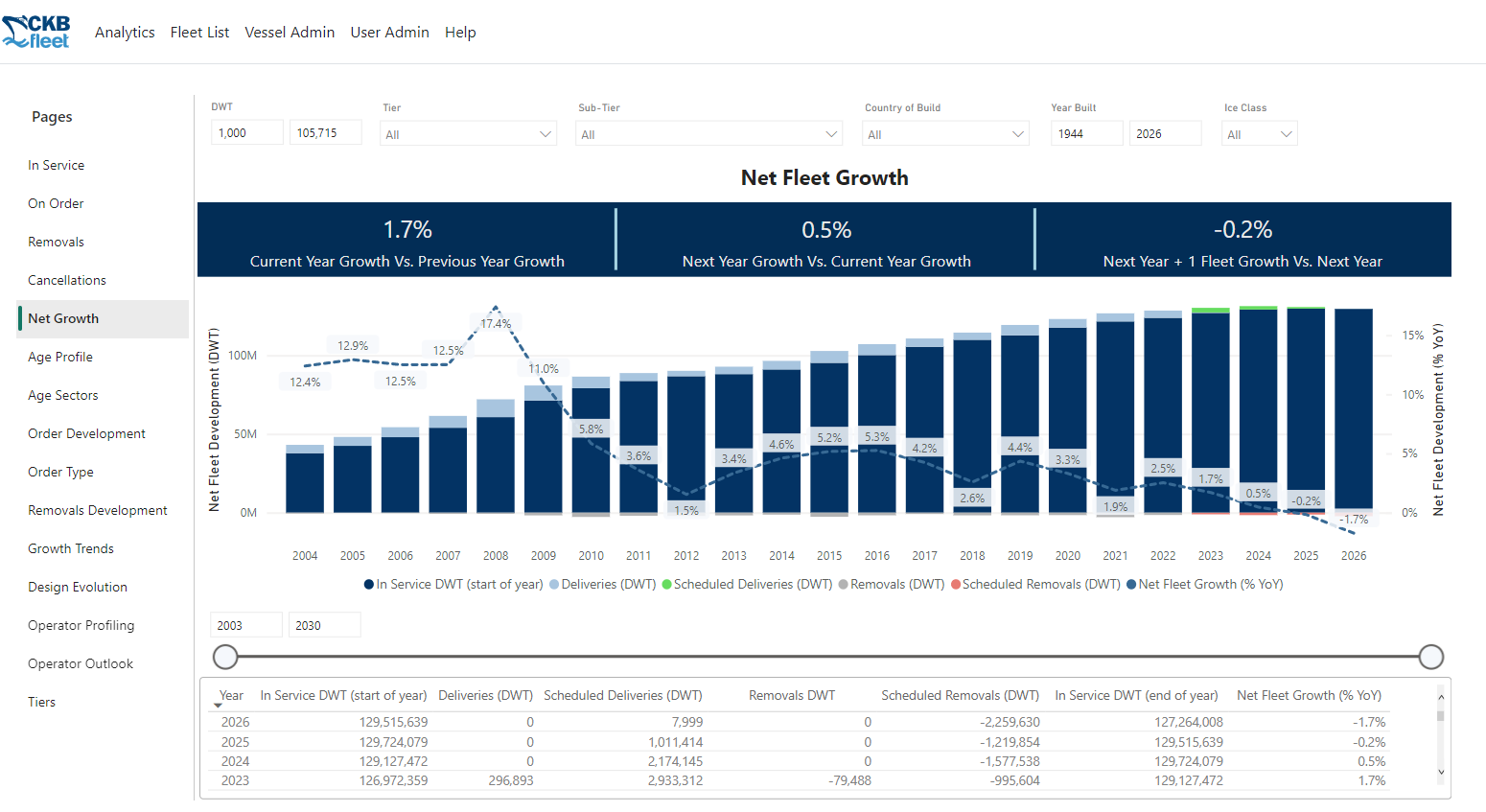The image size is (1486, 812).
Task: Navigate to the Operator Outlook page
Action: point(81,663)
